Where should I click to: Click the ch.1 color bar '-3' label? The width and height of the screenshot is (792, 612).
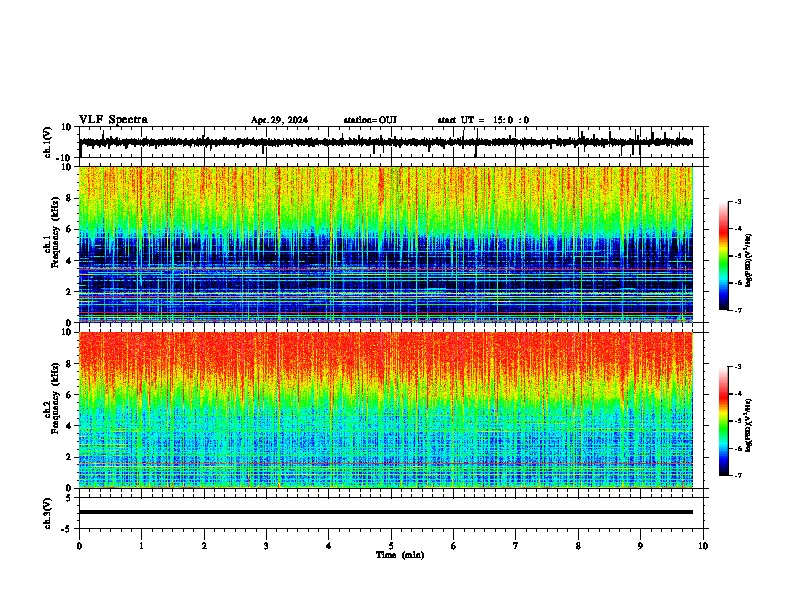click(737, 201)
